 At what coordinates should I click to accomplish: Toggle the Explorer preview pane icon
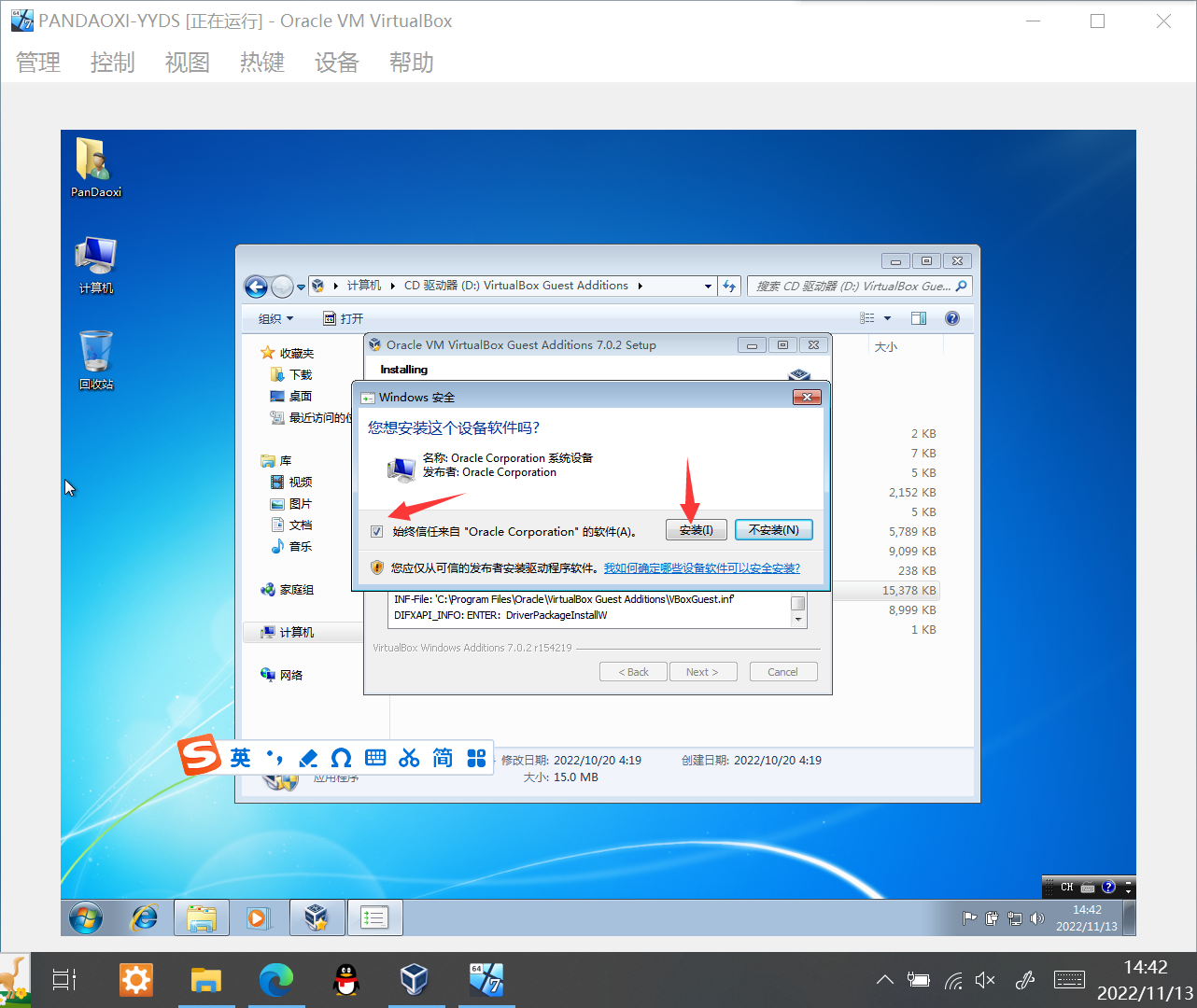[x=919, y=318]
